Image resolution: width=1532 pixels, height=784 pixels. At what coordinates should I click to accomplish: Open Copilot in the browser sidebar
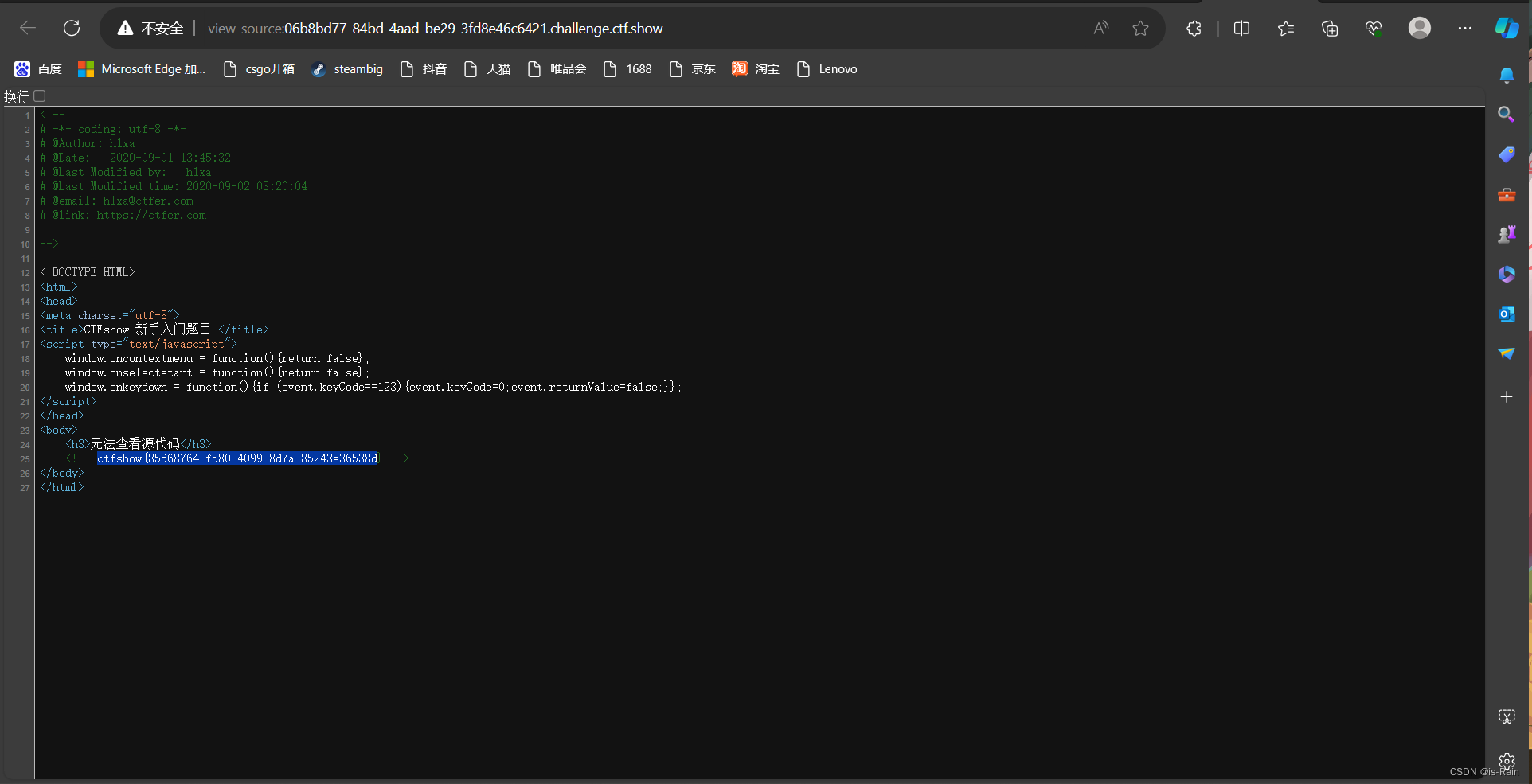tap(1507, 26)
